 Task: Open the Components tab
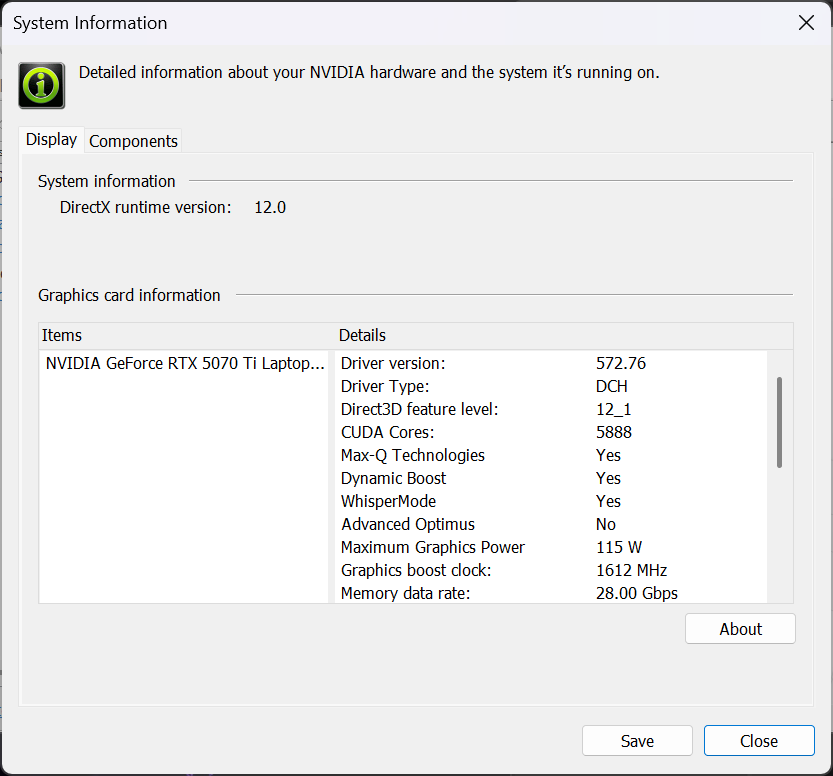133,141
